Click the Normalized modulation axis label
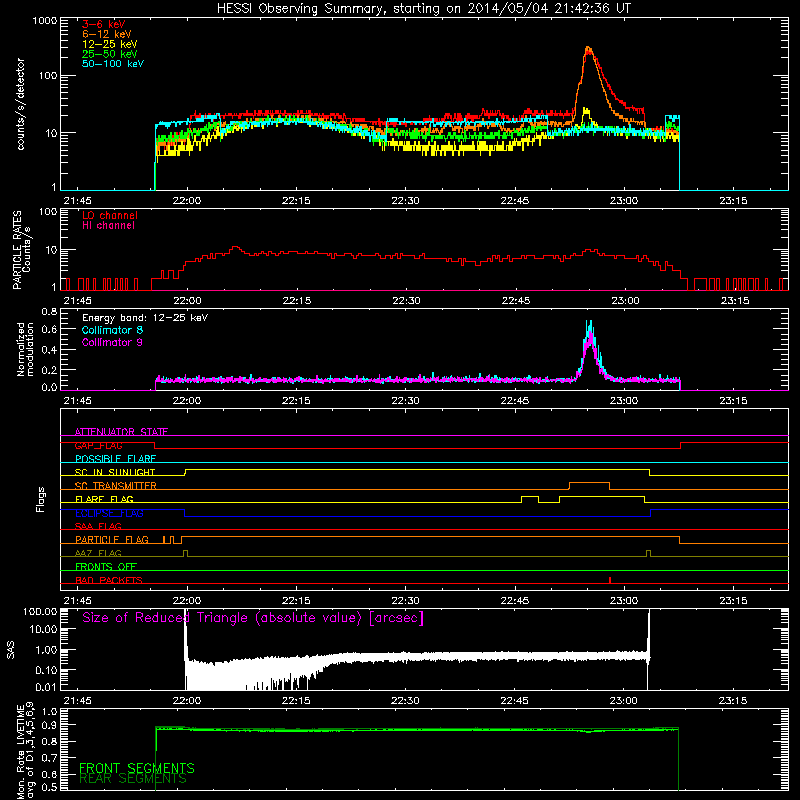 click(x=25, y=349)
